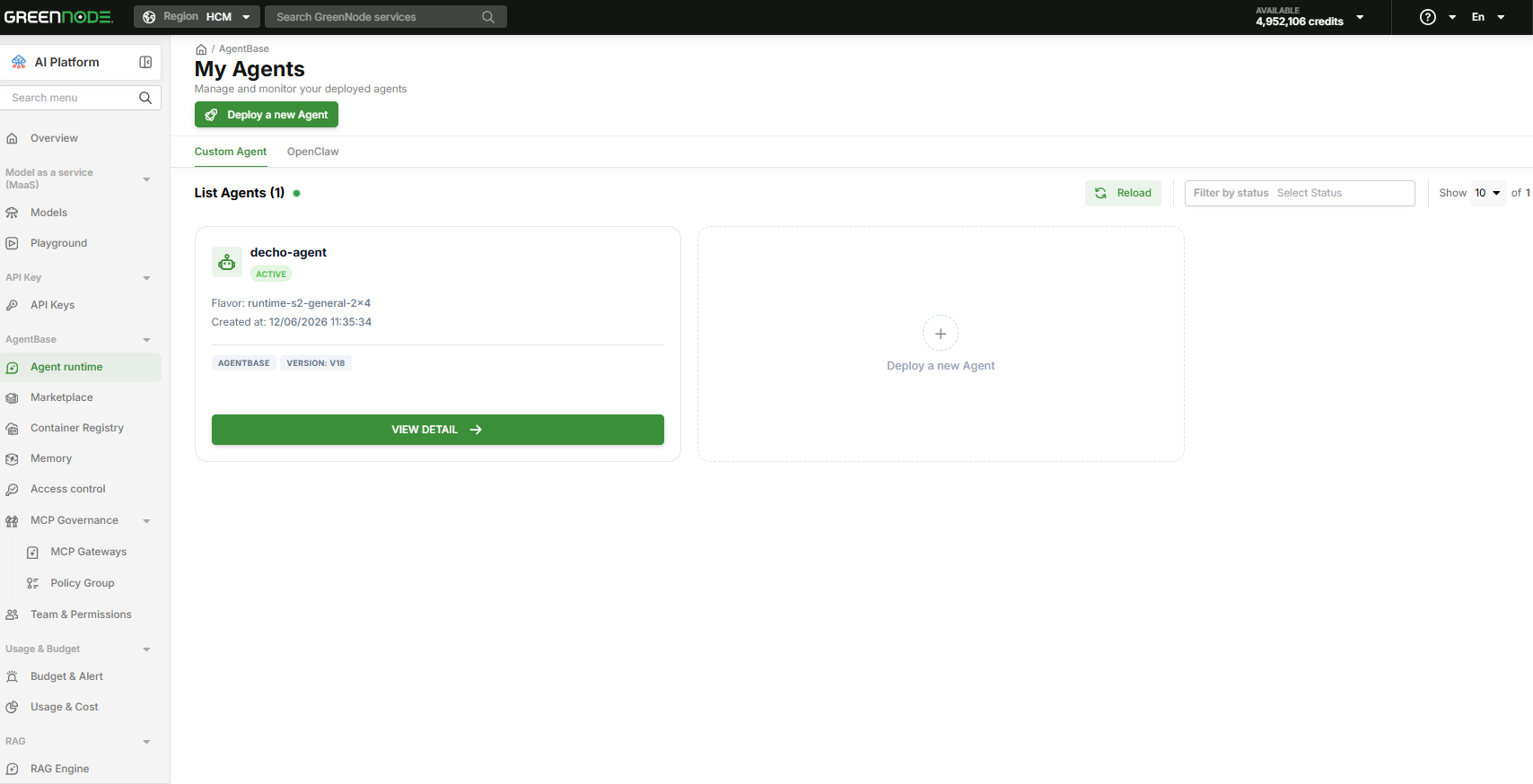Click the region globe icon
The image size is (1533, 784).
tap(149, 17)
